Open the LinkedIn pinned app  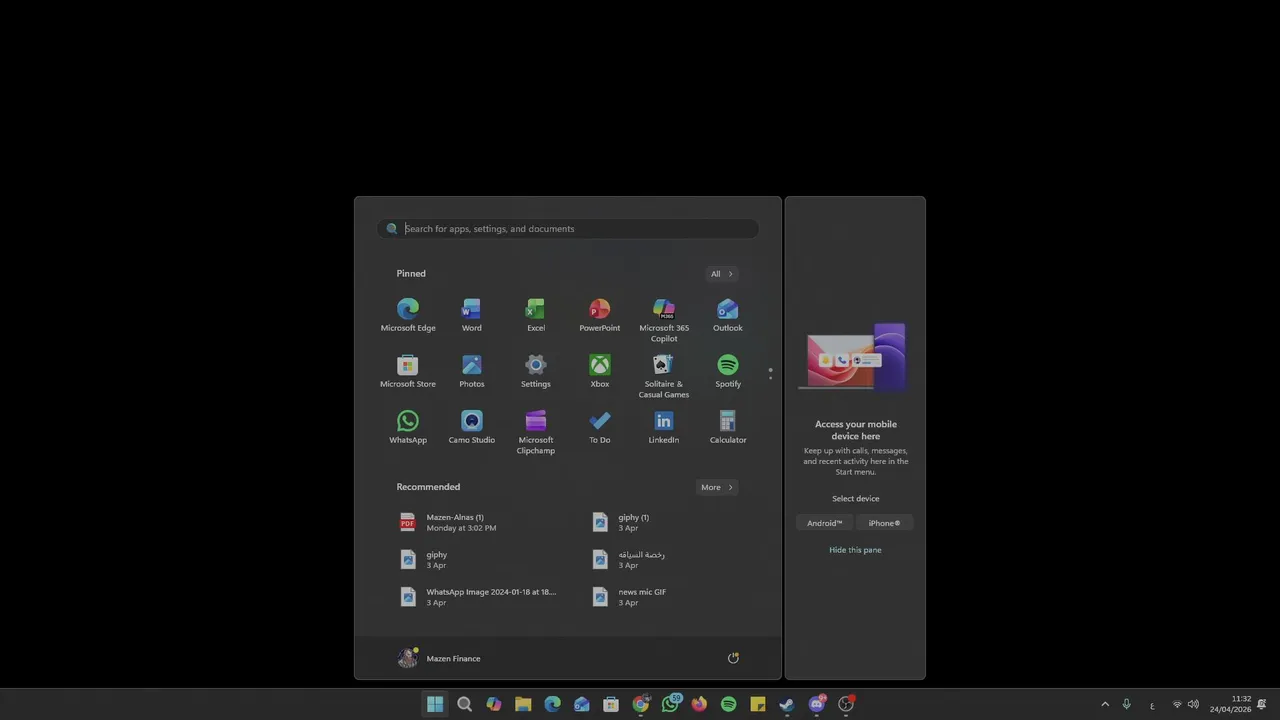(x=664, y=427)
